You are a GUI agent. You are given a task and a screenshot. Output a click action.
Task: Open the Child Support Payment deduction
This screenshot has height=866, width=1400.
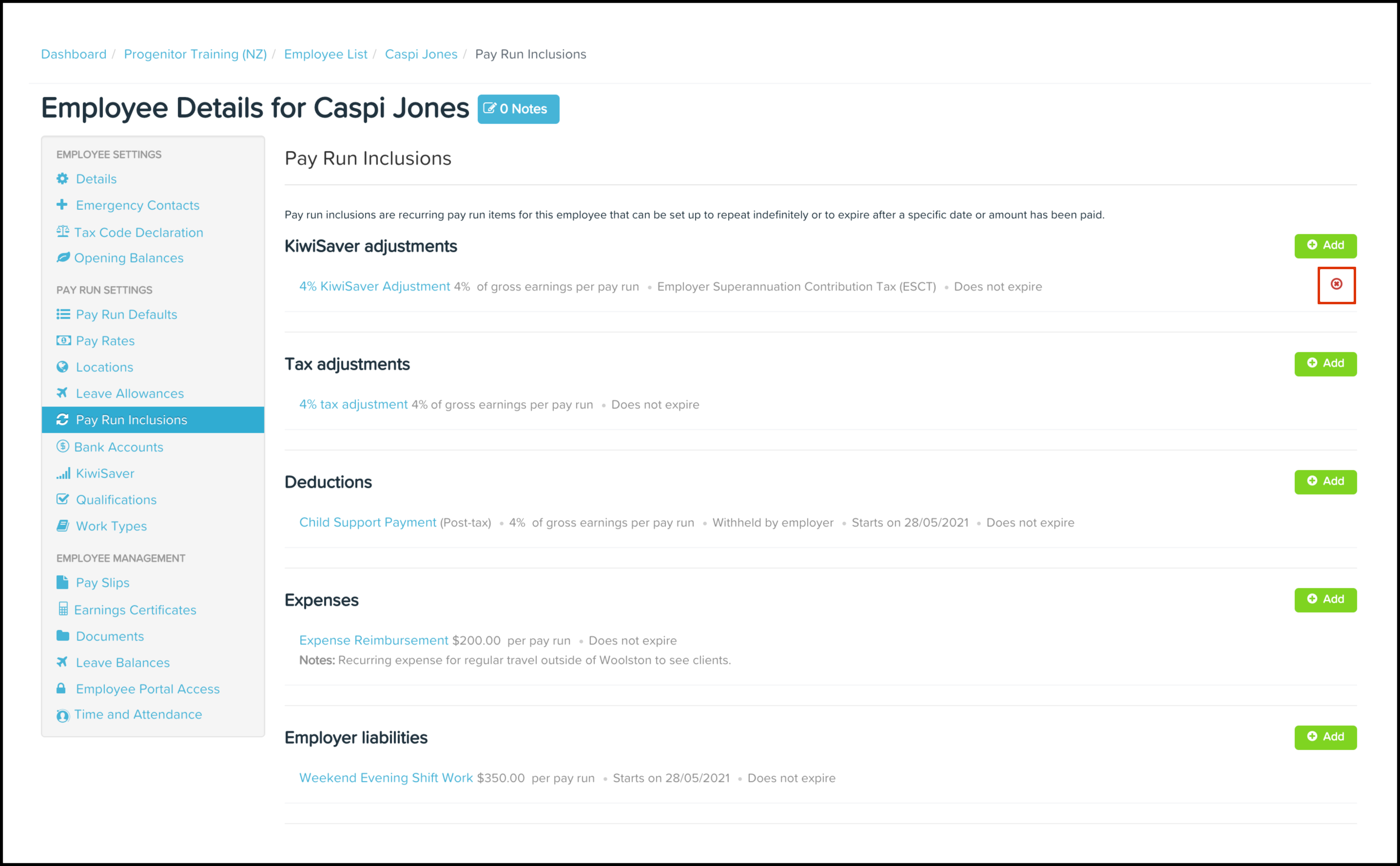[368, 522]
